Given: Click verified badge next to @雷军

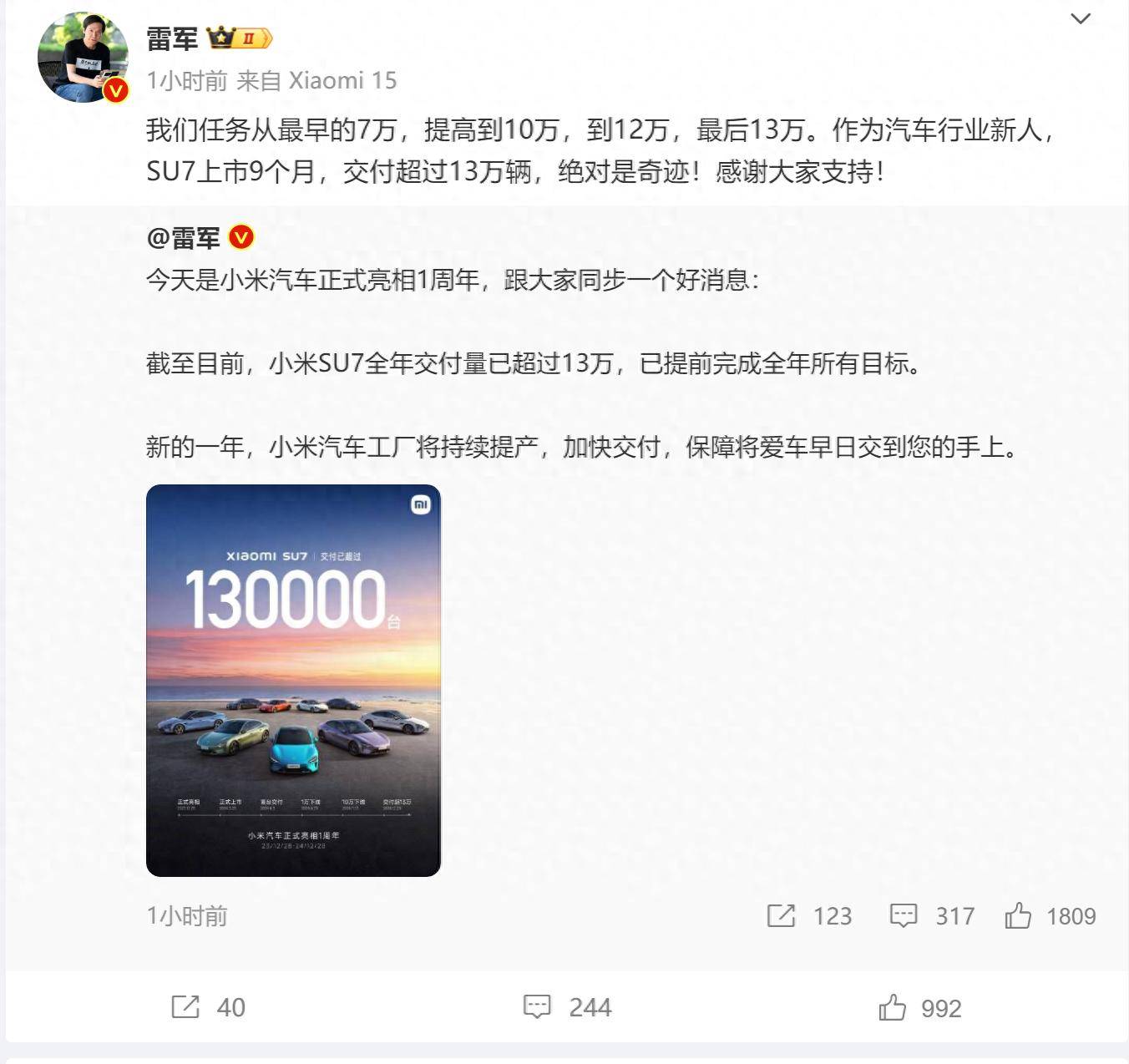Looking at the screenshot, I should pyautogui.click(x=240, y=238).
